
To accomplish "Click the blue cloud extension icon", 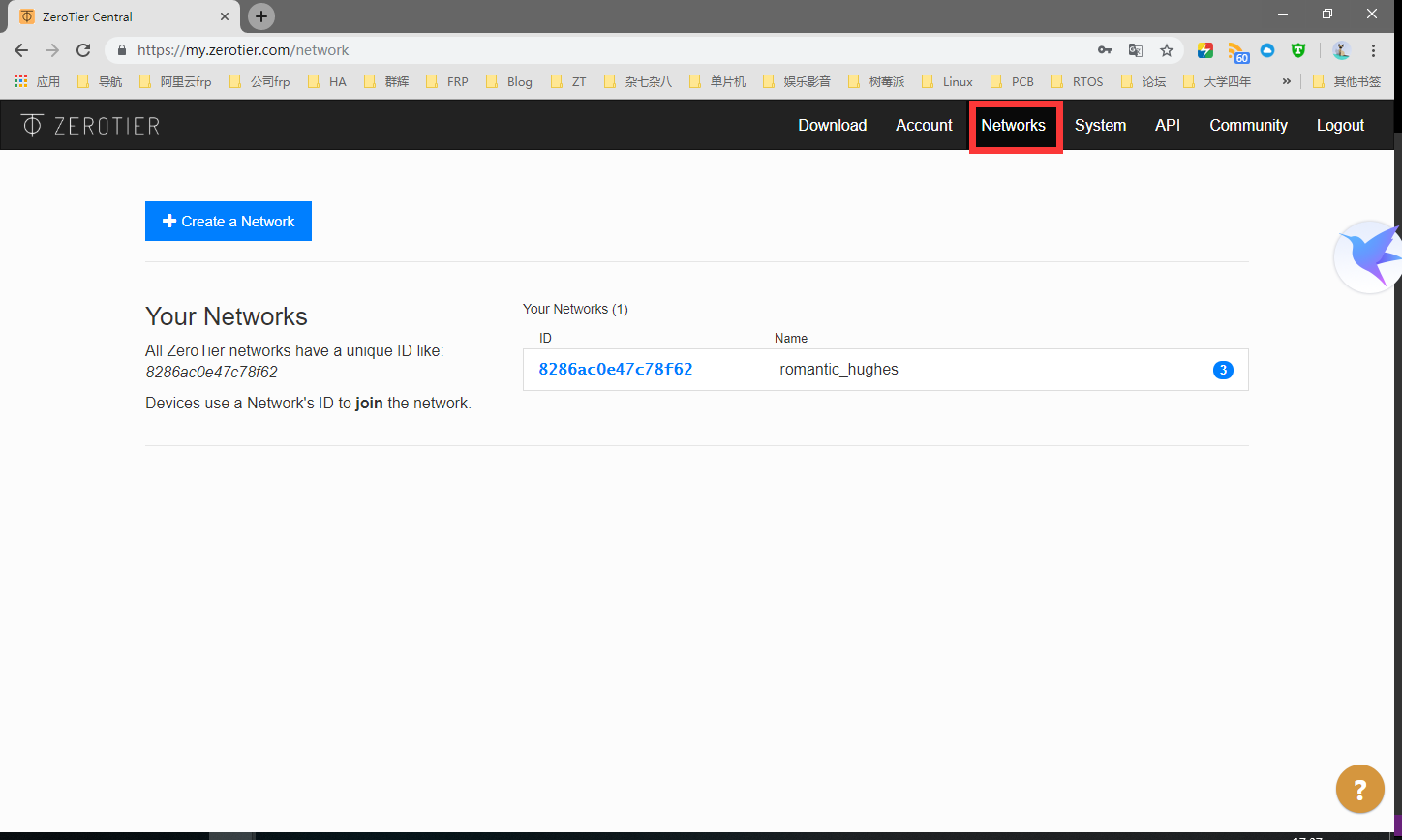I will coord(1267,50).
